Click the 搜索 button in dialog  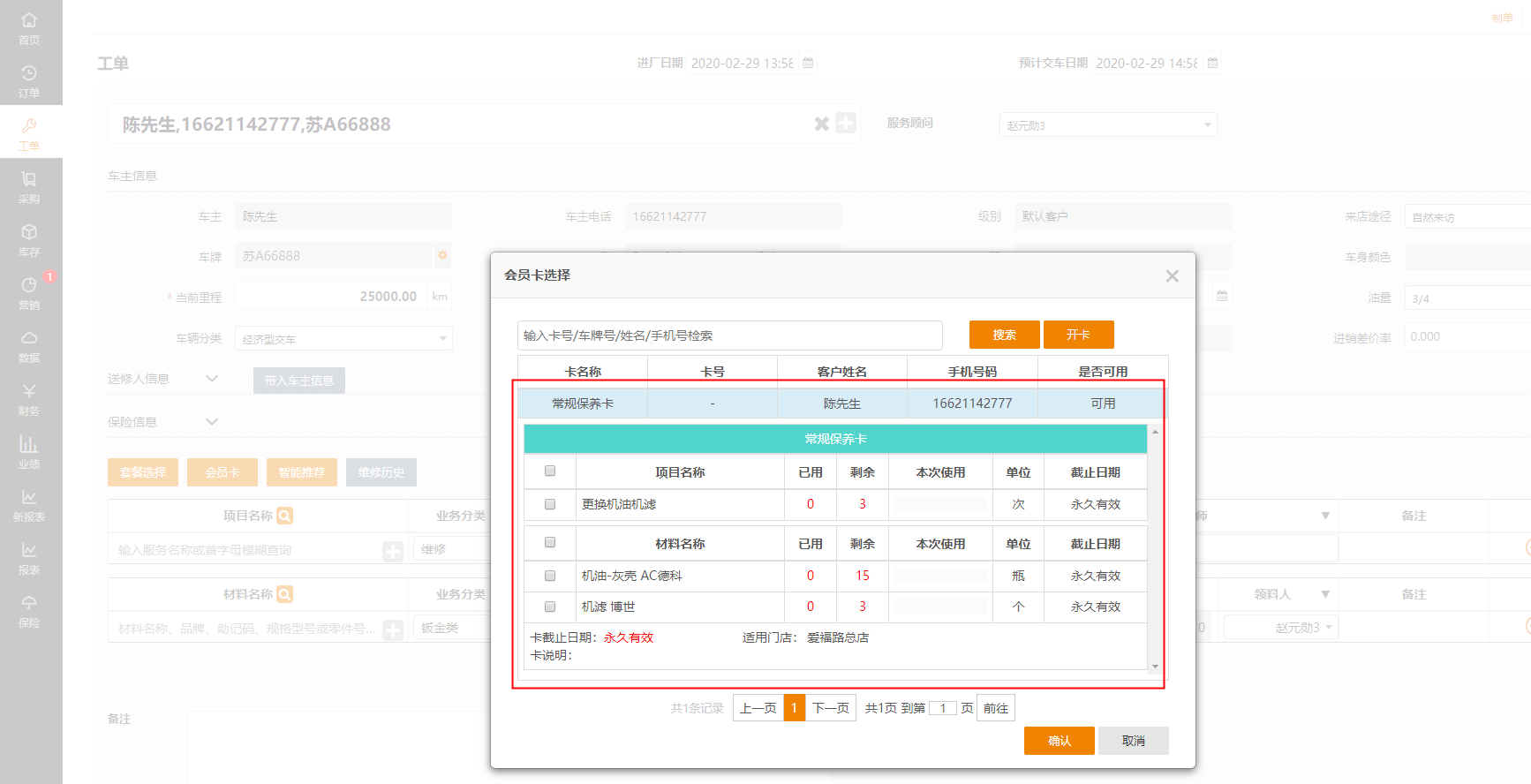tap(1005, 335)
